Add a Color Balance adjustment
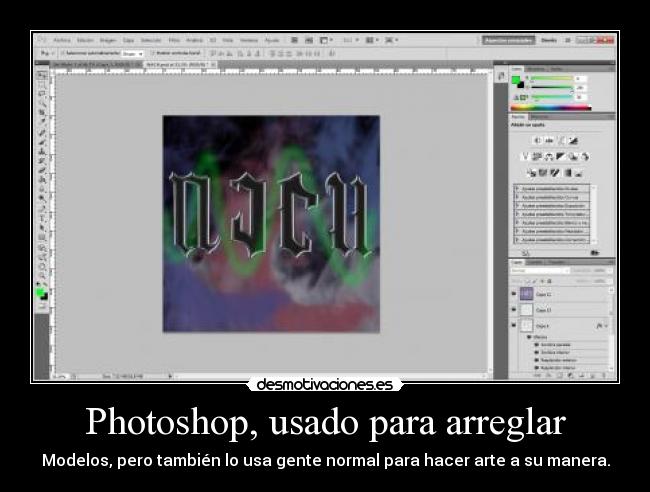The height and width of the screenshot is (492, 650). tap(549, 156)
